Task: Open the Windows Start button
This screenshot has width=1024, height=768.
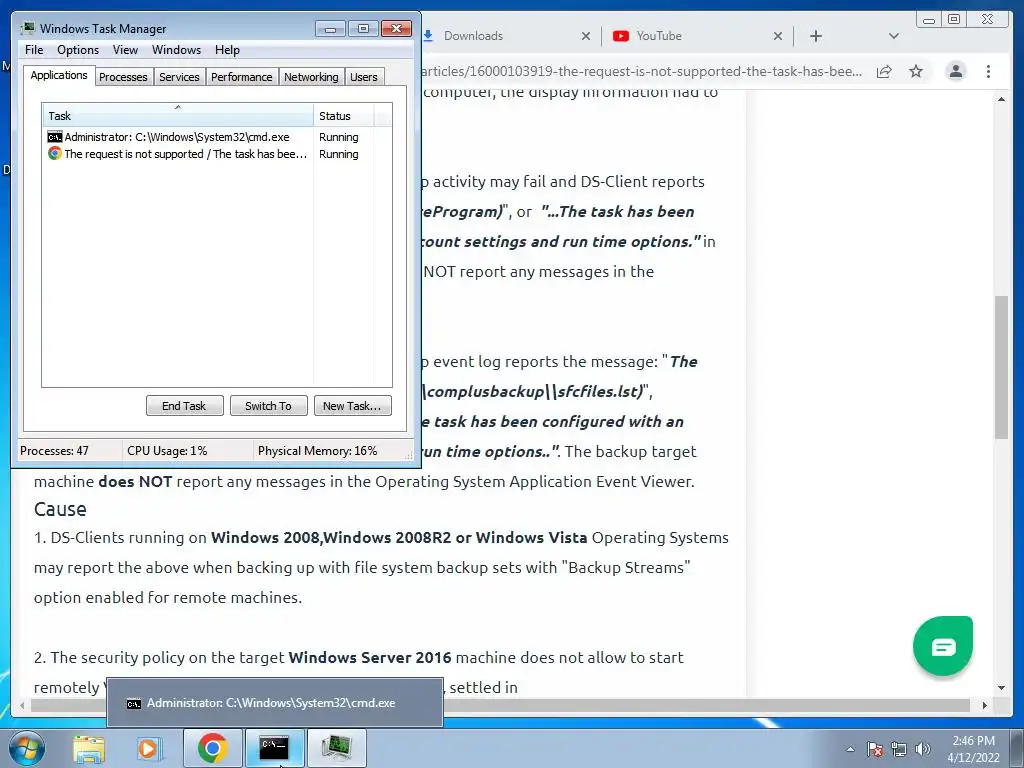Action: [x=26, y=748]
